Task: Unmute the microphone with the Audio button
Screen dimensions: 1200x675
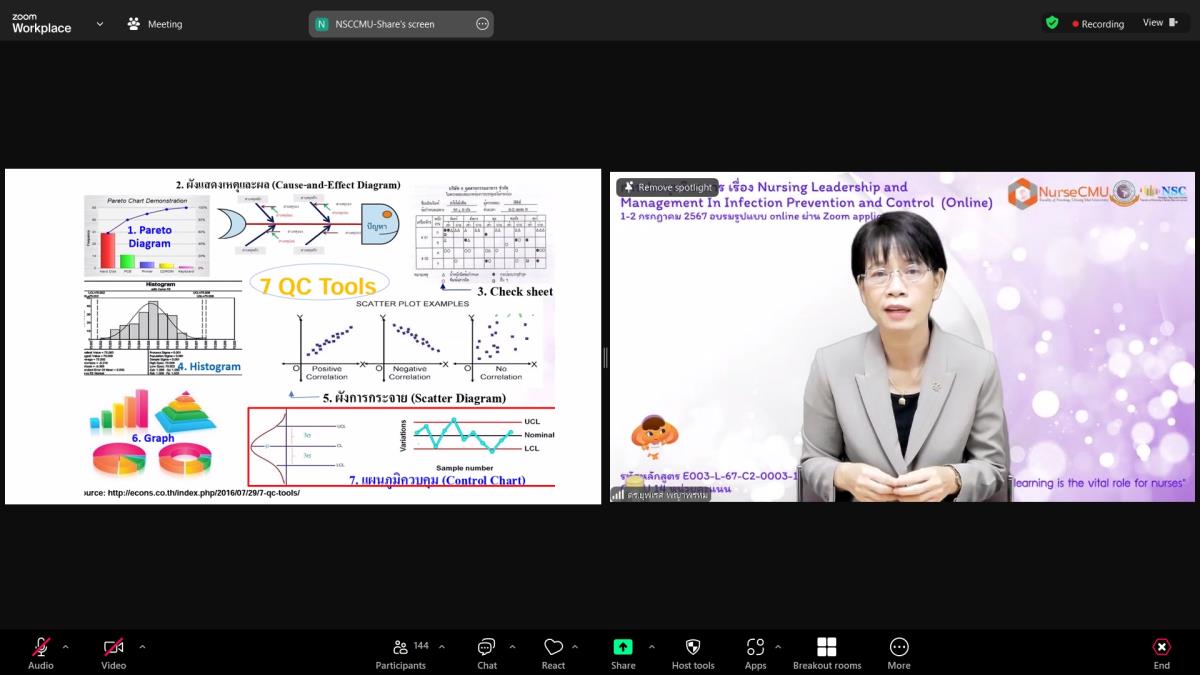Action: [41, 653]
